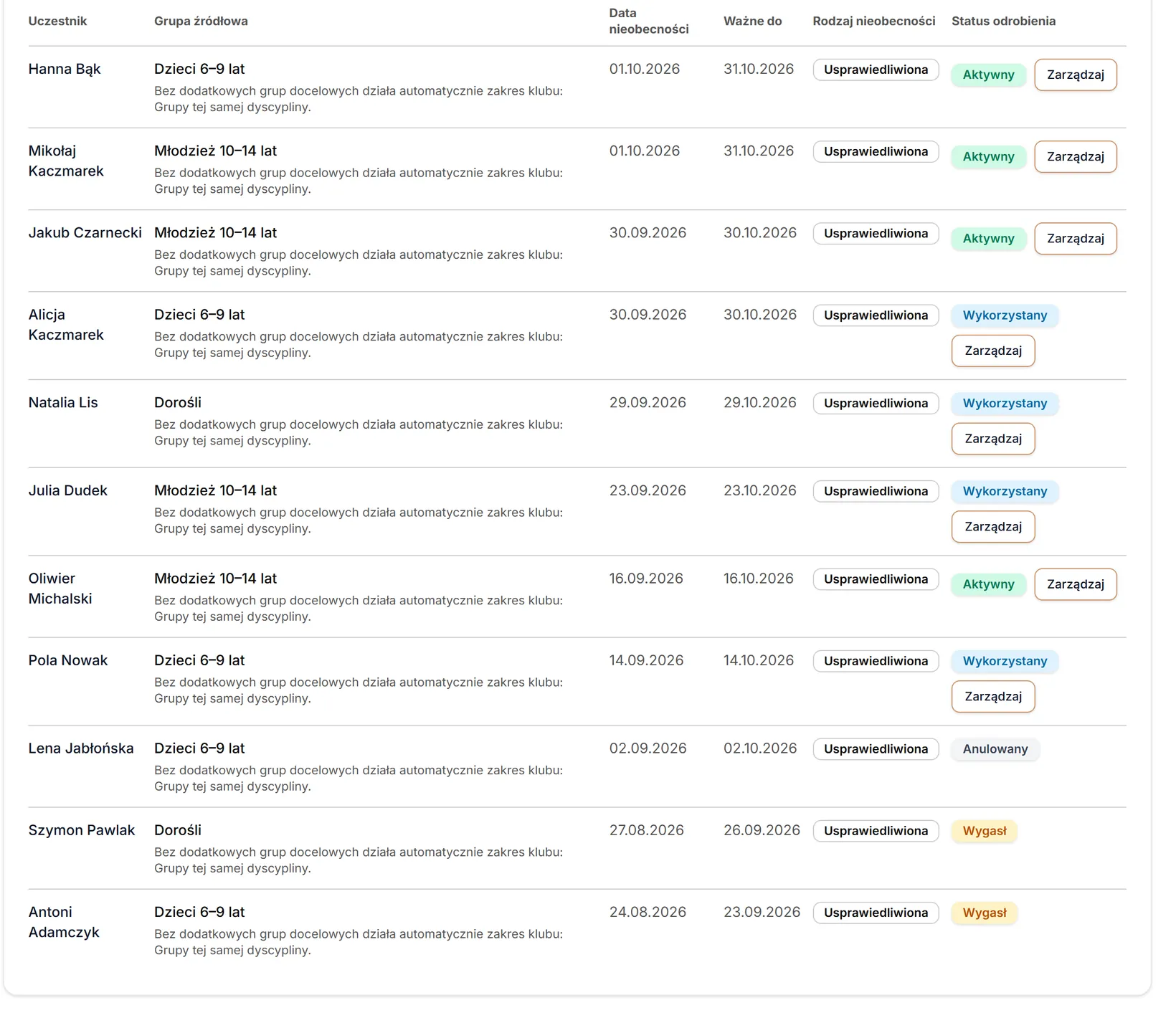The height and width of the screenshot is (1018, 1176).
Task: Click the Uczestnik column header
Action: pos(57,21)
